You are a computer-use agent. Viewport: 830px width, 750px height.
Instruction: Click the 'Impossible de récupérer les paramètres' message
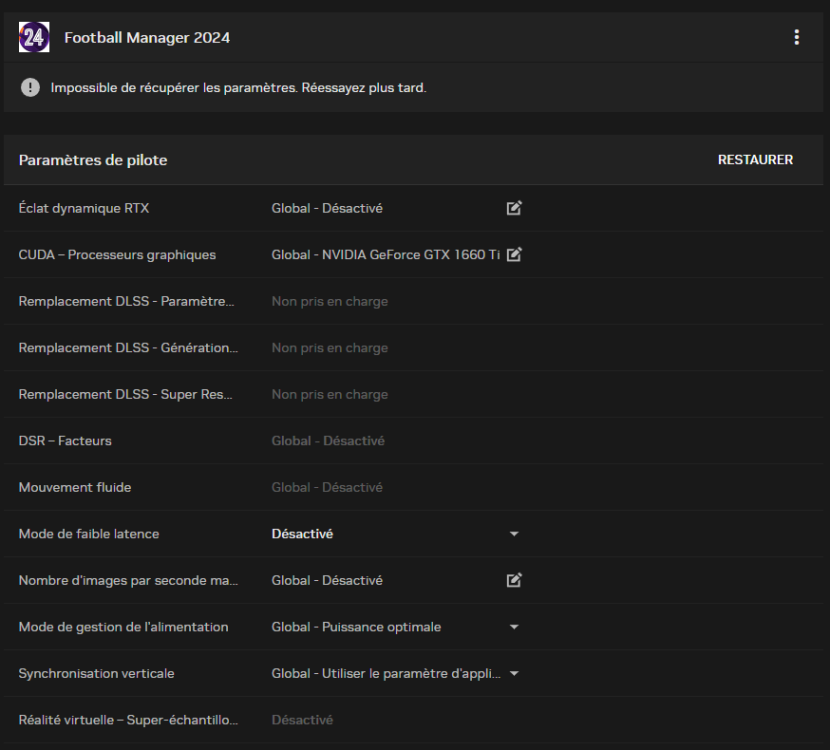[238, 88]
